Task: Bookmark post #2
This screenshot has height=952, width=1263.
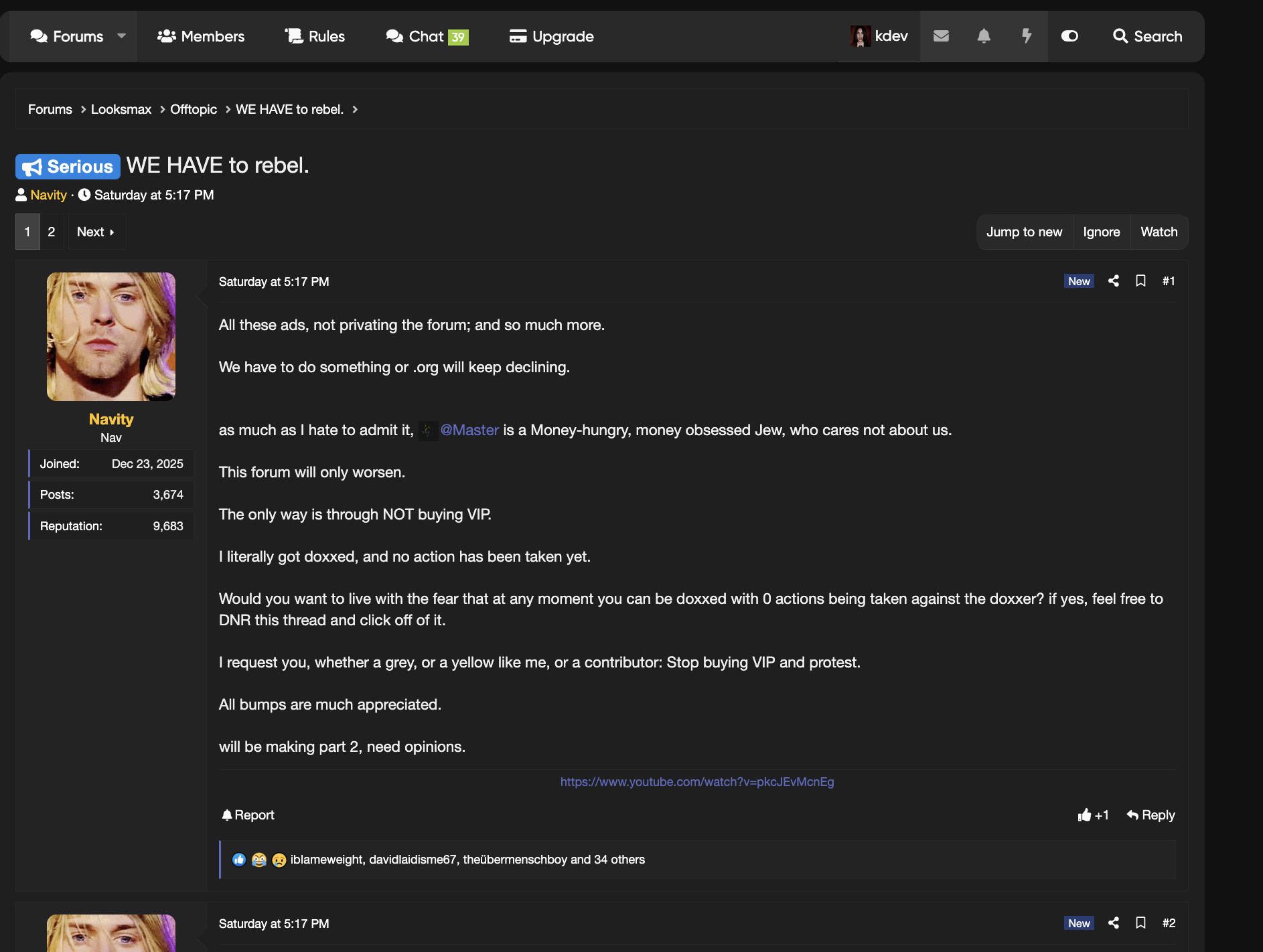Action: (x=1140, y=923)
